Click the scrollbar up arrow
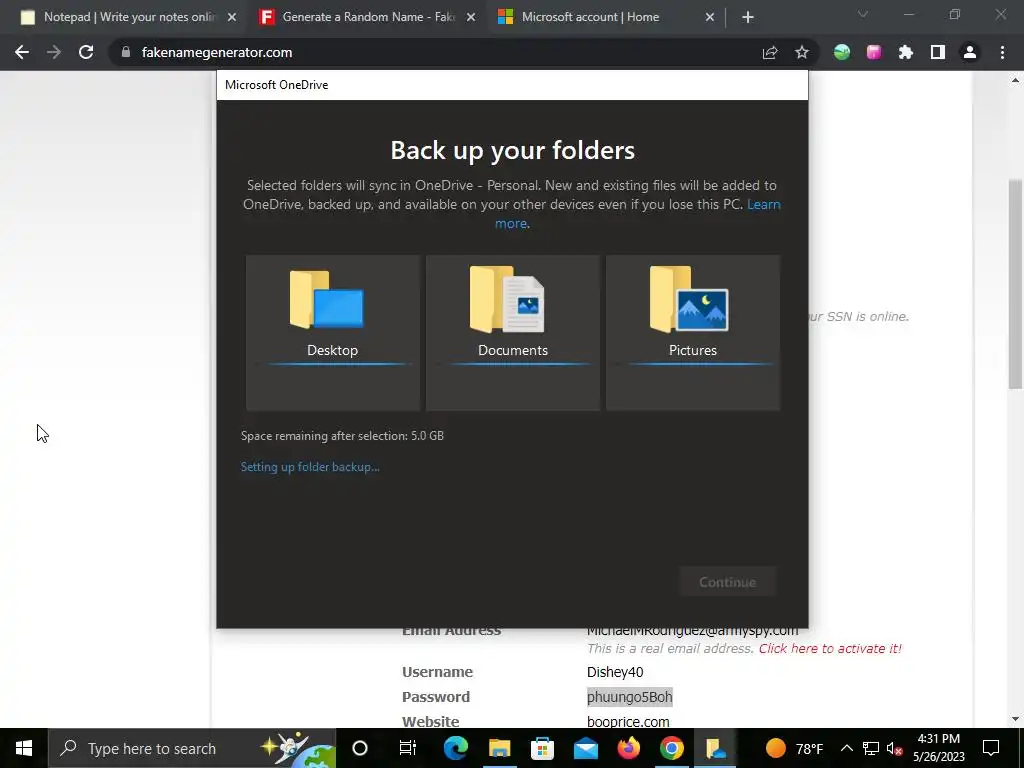Viewport: 1024px width, 768px height. click(x=1016, y=81)
